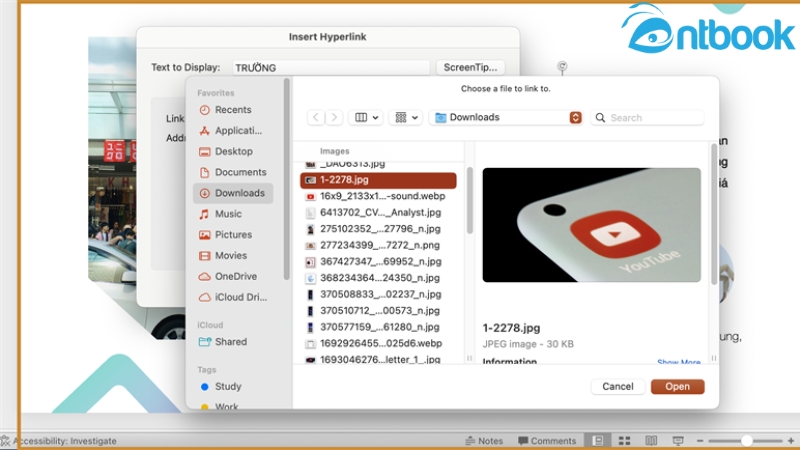
Task: Select file 1692926455...025d6.webp
Action: click(x=378, y=343)
